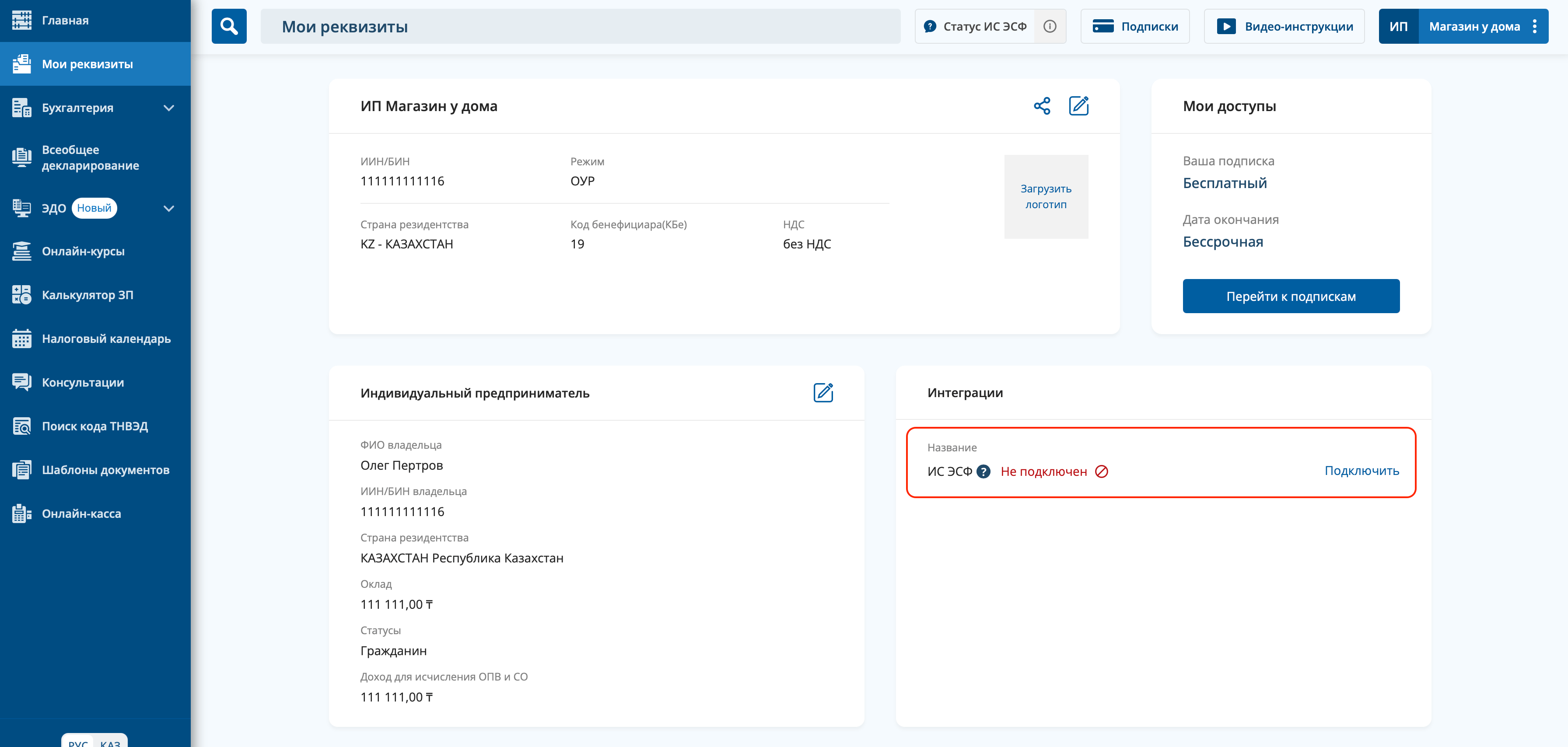
Task: Edit Индивидуальный предприниматель section icon
Action: point(823,392)
